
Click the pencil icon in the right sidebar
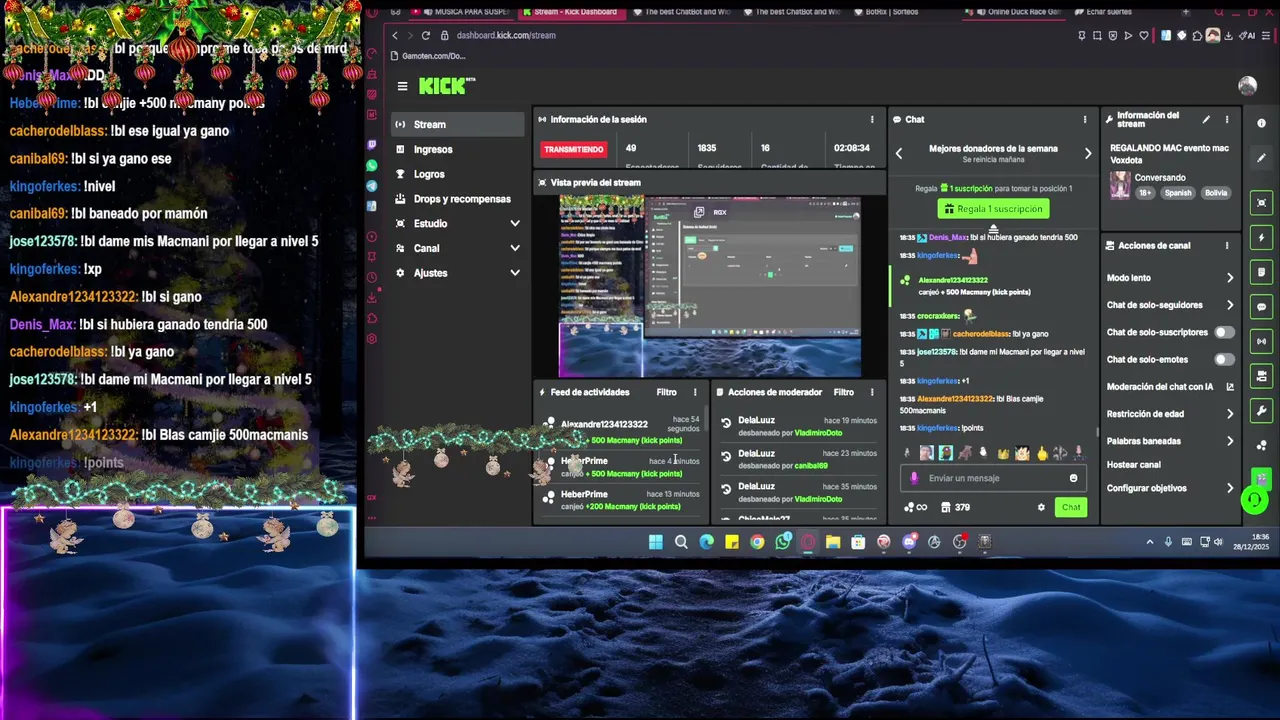click(x=1261, y=158)
